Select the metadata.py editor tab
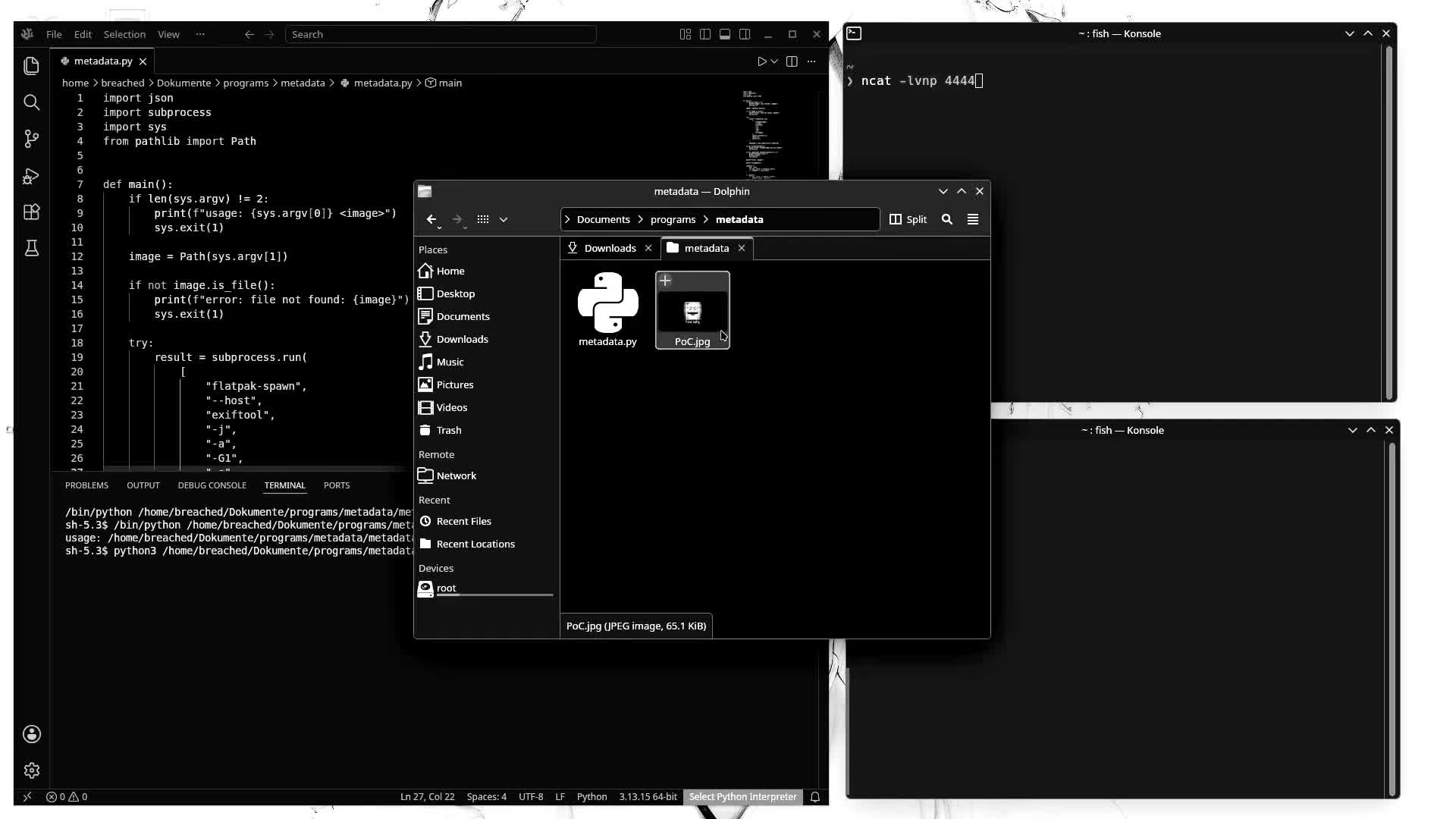The width and height of the screenshot is (1456, 819). [103, 61]
